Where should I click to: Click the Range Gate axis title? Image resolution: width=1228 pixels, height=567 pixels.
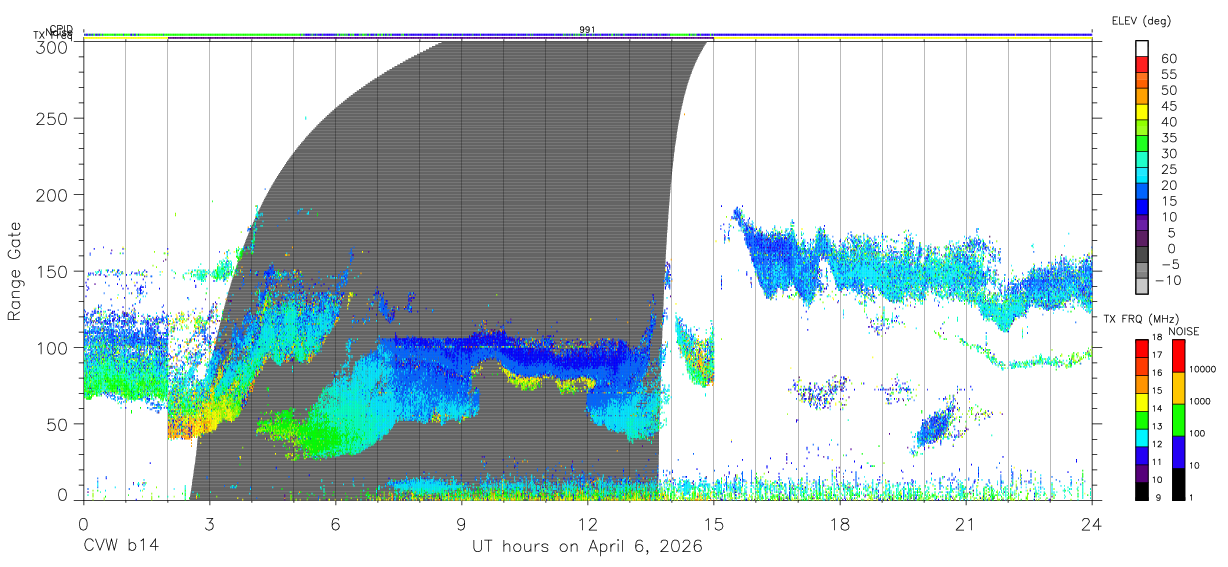(x=15, y=271)
